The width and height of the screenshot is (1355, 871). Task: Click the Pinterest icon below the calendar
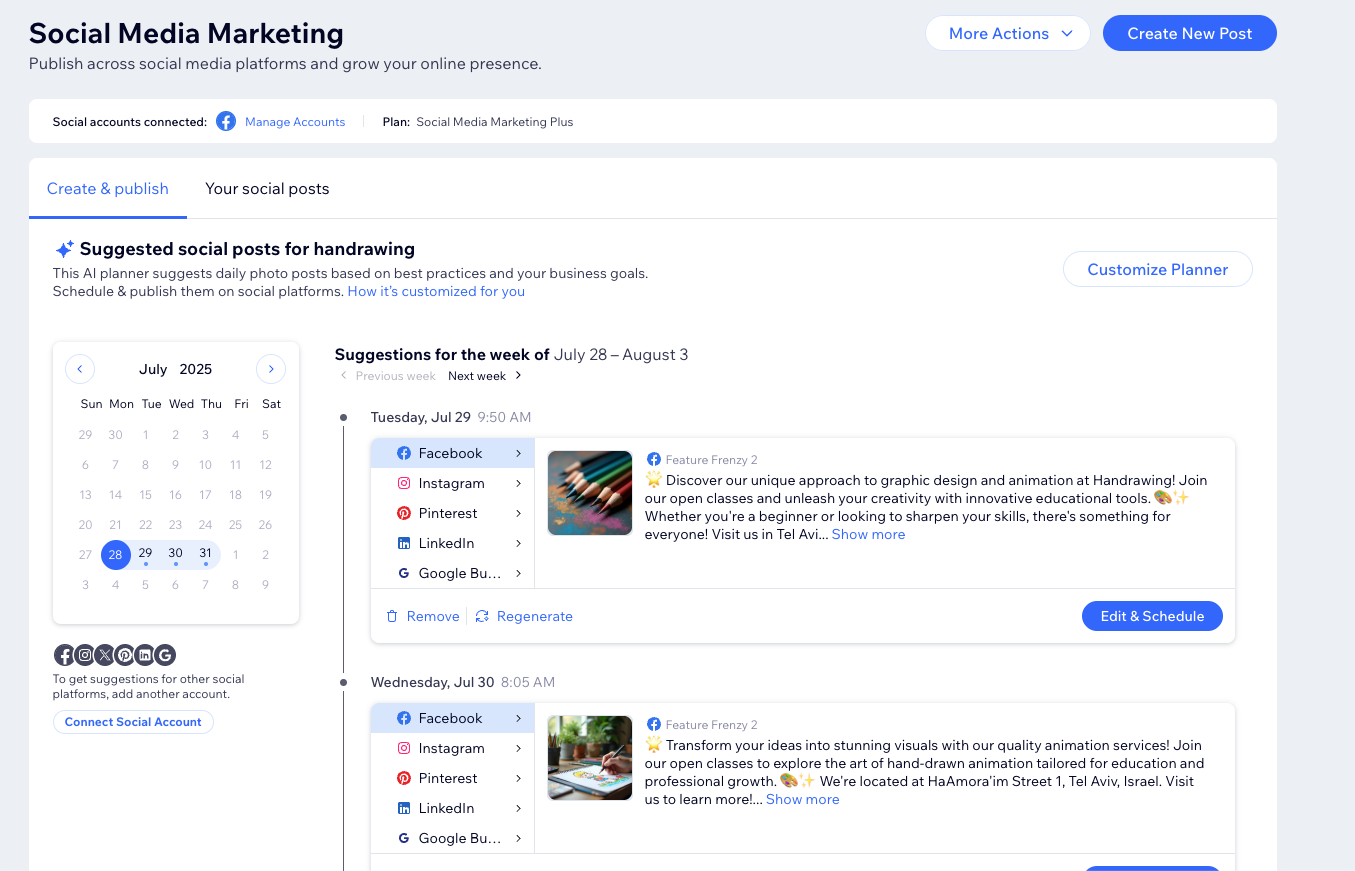click(x=125, y=655)
